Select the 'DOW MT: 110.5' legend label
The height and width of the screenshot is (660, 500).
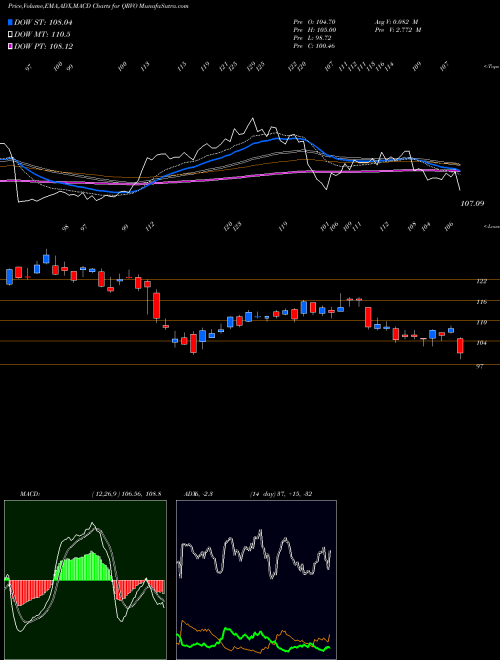[43, 35]
